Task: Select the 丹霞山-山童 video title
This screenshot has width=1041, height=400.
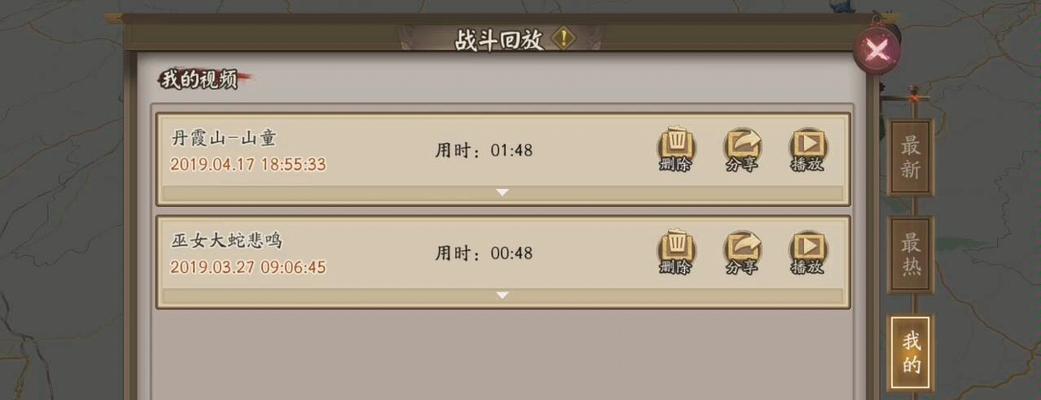Action: click(x=224, y=138)
